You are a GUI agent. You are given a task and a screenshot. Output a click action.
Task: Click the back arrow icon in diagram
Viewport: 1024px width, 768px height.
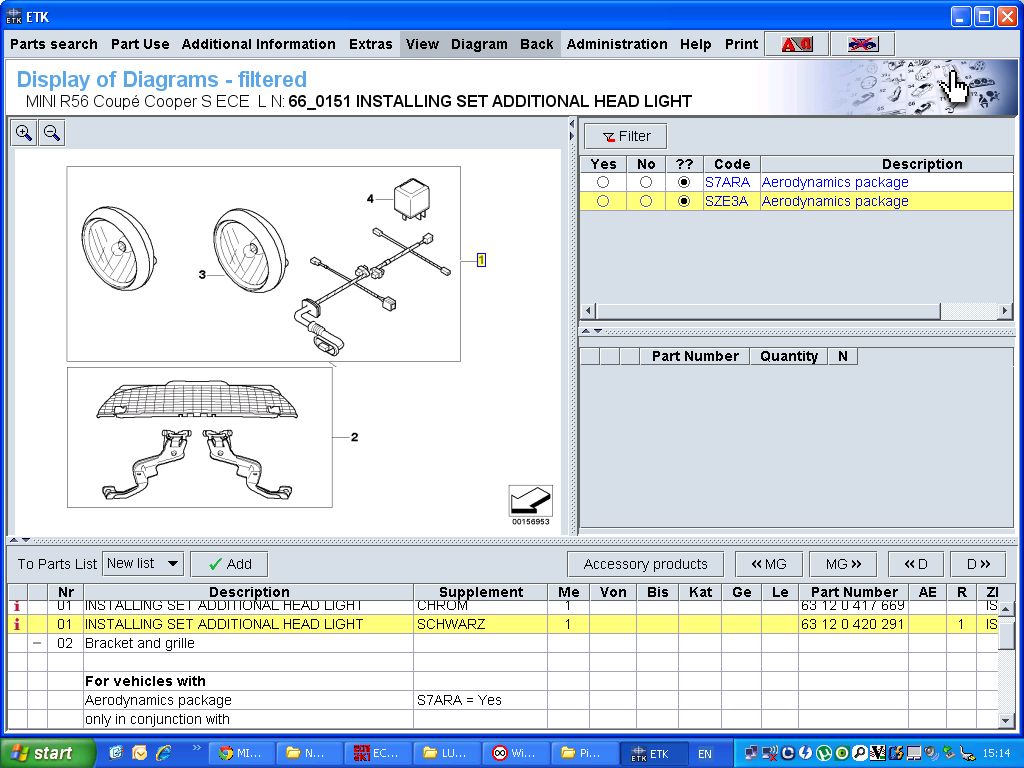pos(530,501)
